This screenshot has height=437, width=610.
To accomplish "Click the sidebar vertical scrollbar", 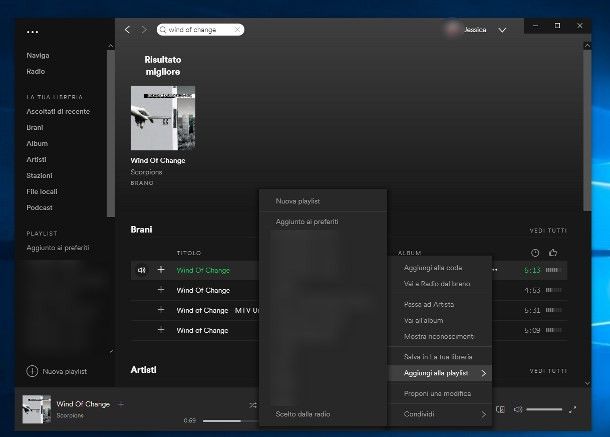I will 111,132.
